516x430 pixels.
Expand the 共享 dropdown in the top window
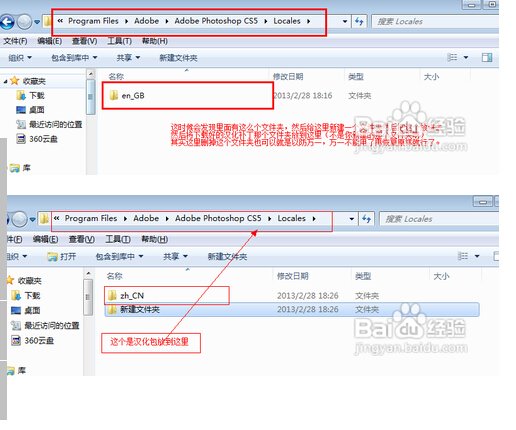pos(128,58)
